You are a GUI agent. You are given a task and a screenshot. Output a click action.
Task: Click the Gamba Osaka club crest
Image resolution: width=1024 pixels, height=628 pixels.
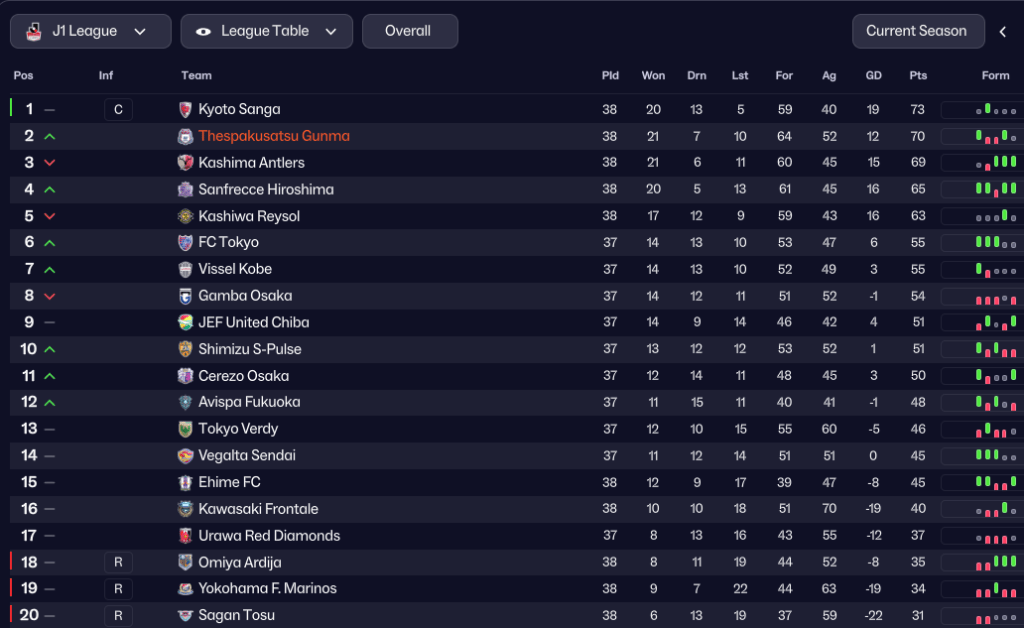point(185,296)
